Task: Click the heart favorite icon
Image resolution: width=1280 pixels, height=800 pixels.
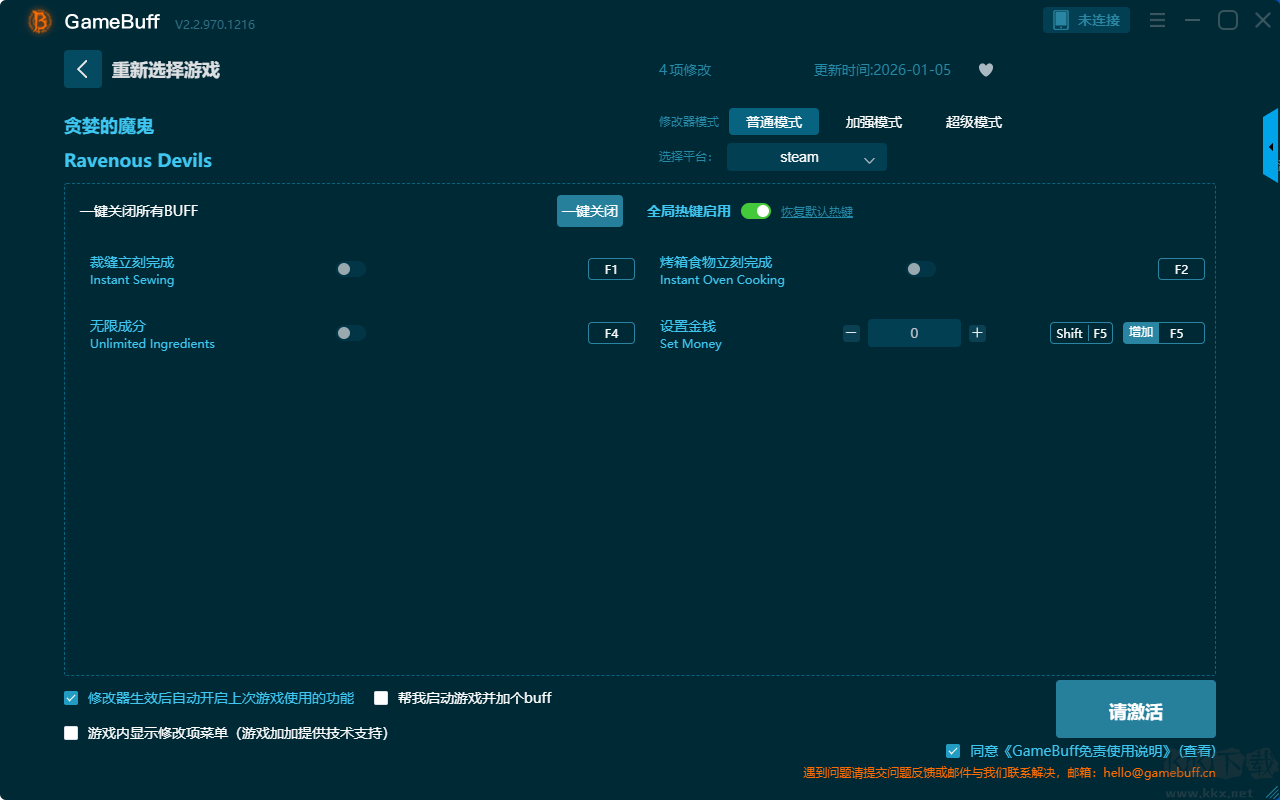Action: pyautogui.click(x=985, y=70)
